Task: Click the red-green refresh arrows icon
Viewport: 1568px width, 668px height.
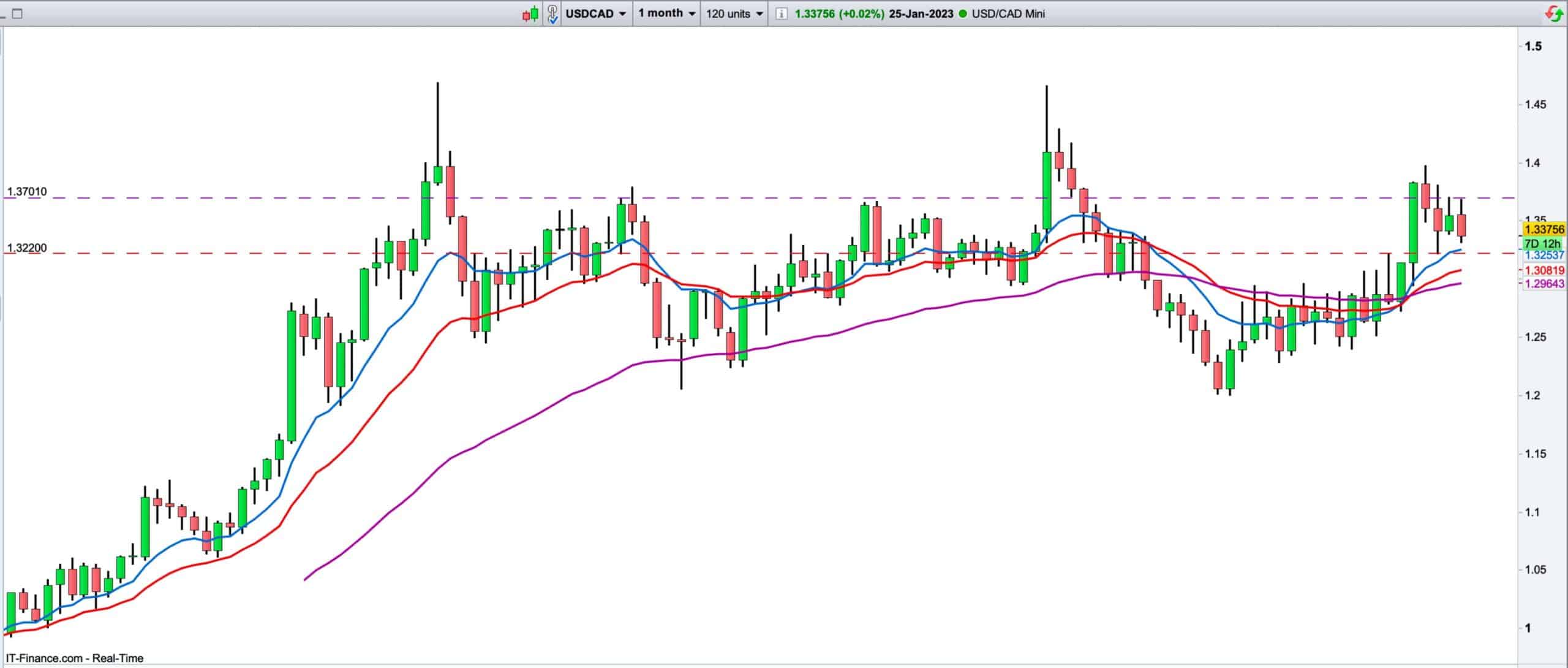Action: tap(1556, 13)
